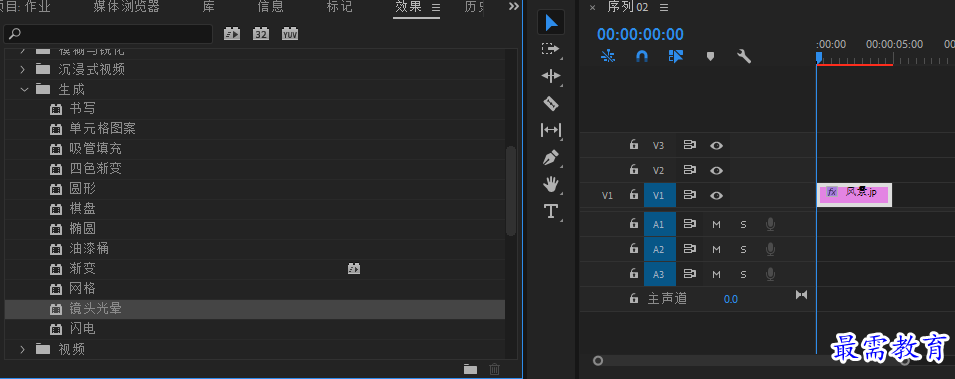
Task: Click the playhead timecode 00:00:00:00
Action: click(640, 34)
